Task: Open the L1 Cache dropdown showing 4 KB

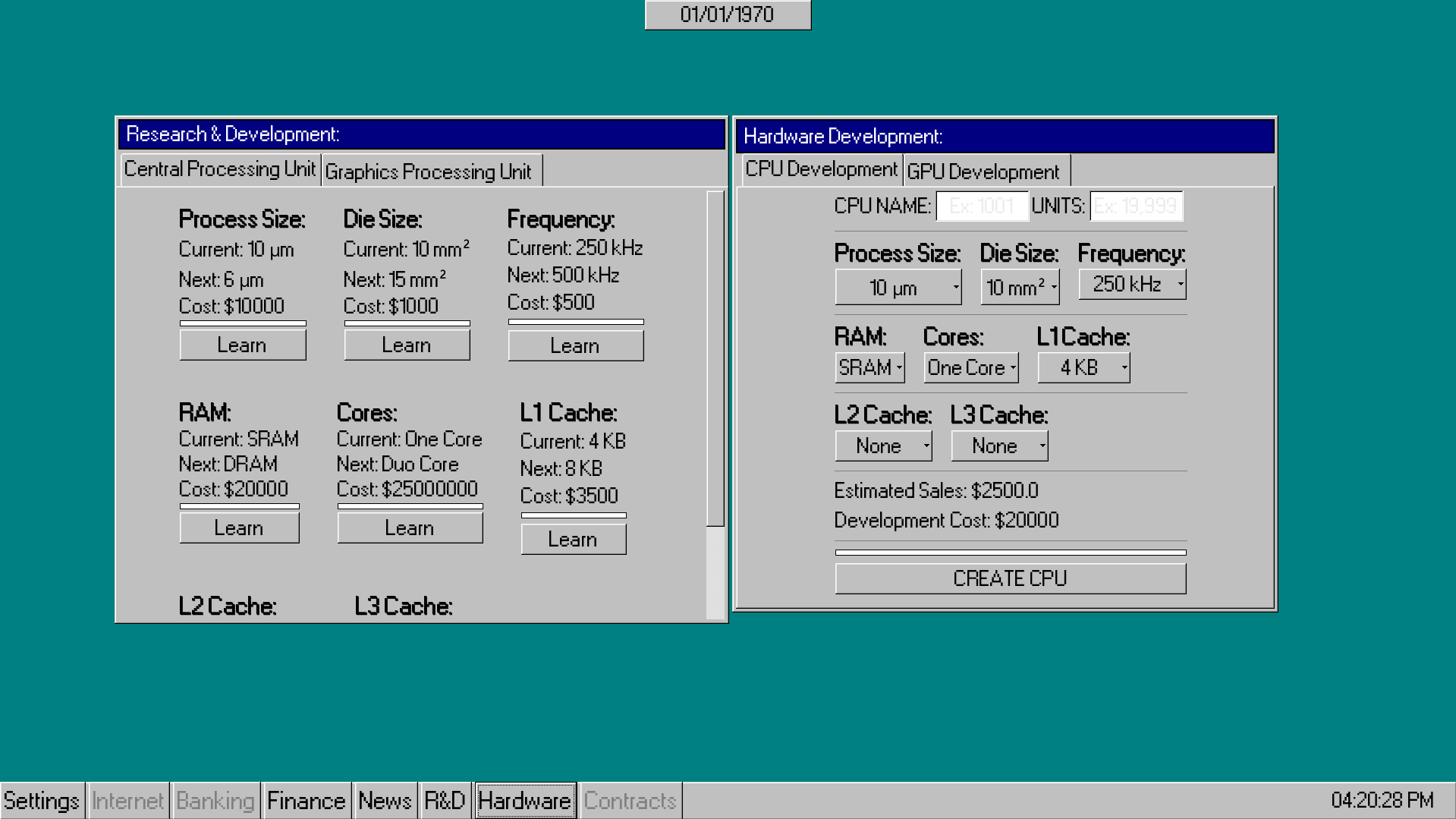Action: (1083, 367)
